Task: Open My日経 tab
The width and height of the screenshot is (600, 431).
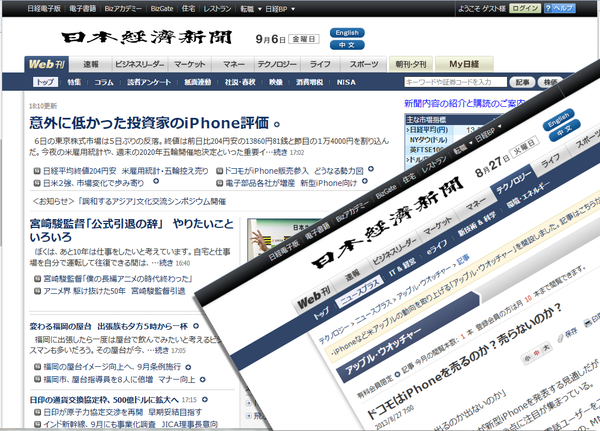Action: 464,64
